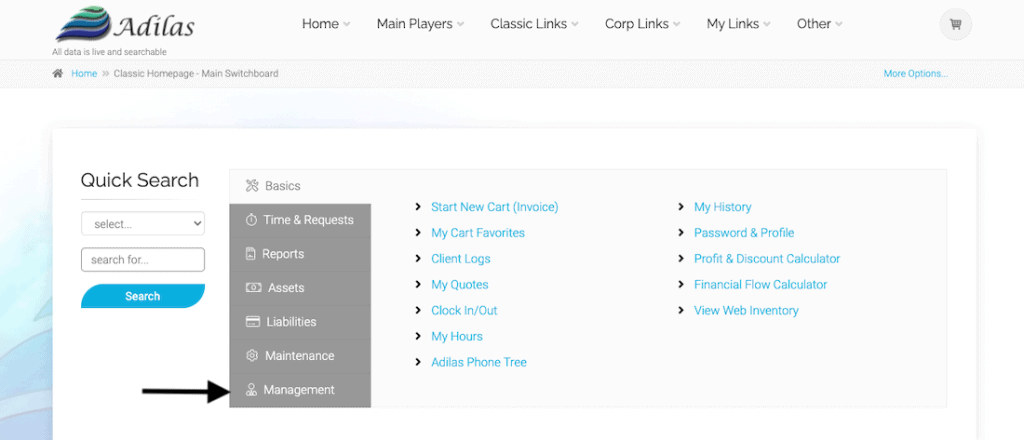Click the Basics tools icon
The image size is (1024, 440).
252,186
